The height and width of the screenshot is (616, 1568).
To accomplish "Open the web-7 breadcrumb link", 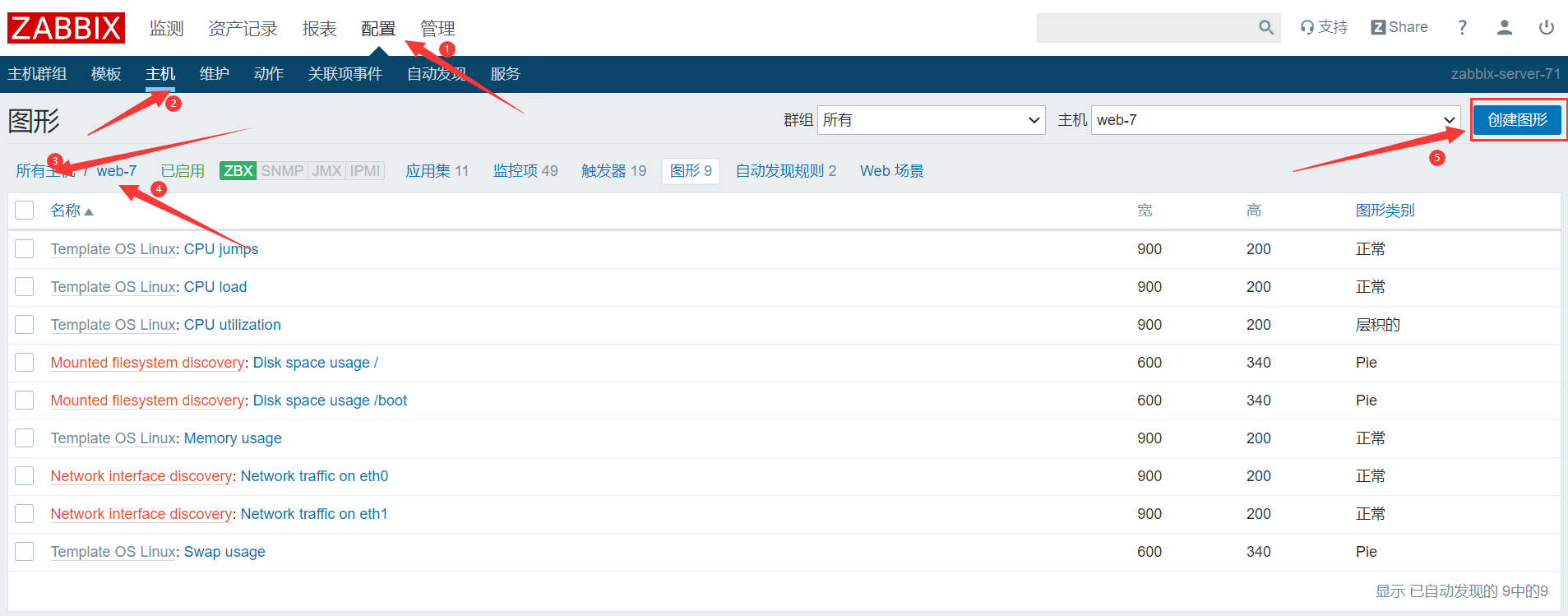I will [117, 171].
